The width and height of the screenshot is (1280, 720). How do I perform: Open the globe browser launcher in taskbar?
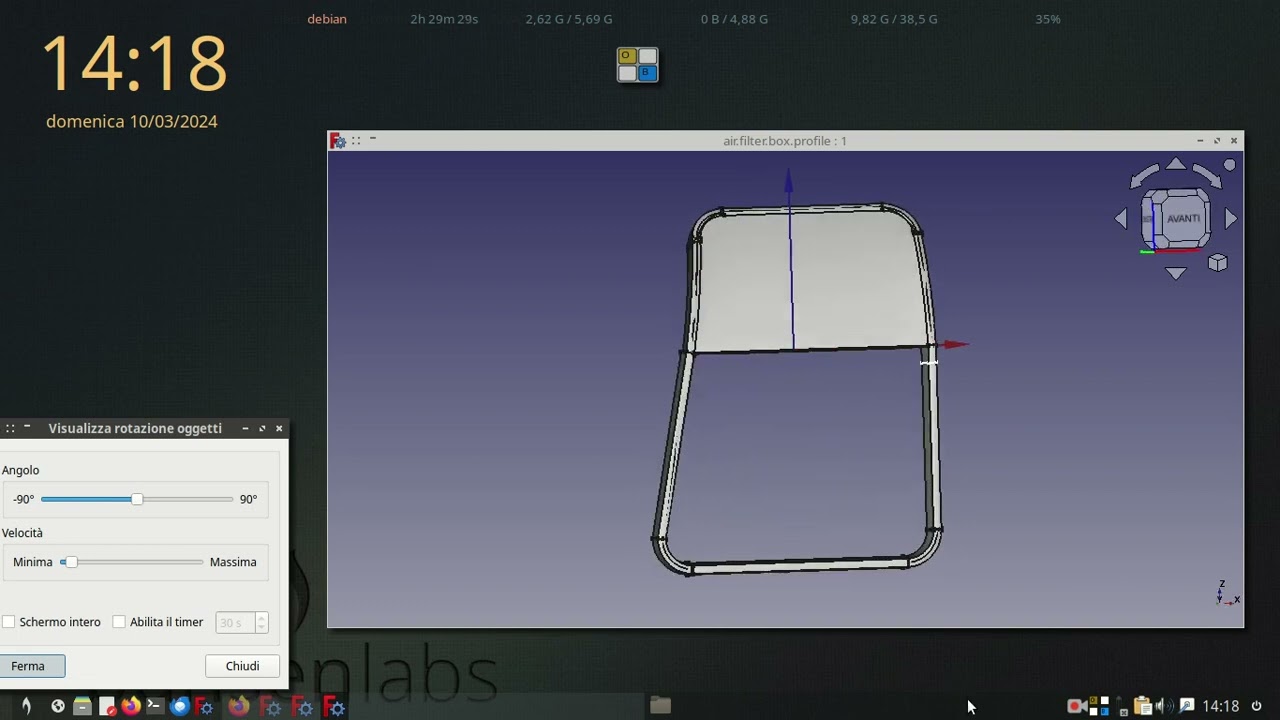(x=58, y=706)
